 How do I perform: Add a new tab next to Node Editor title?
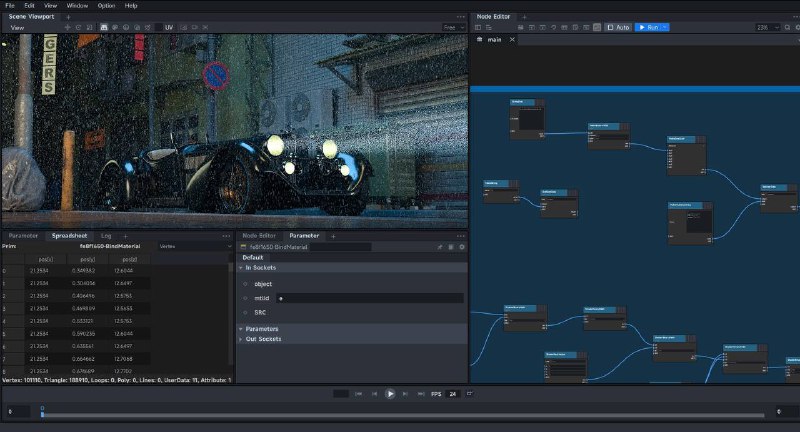click(524, 17)
